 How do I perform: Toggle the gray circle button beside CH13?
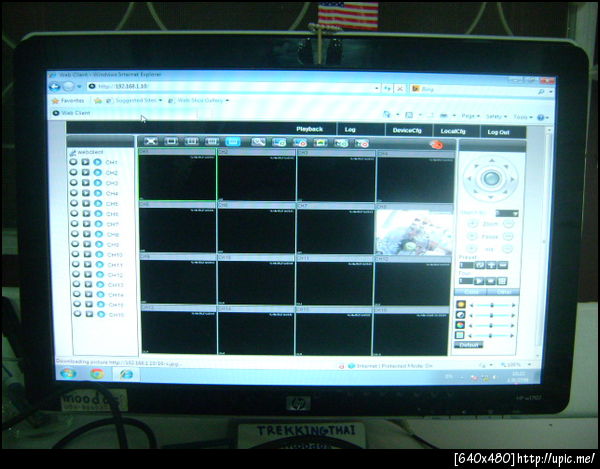77,284
